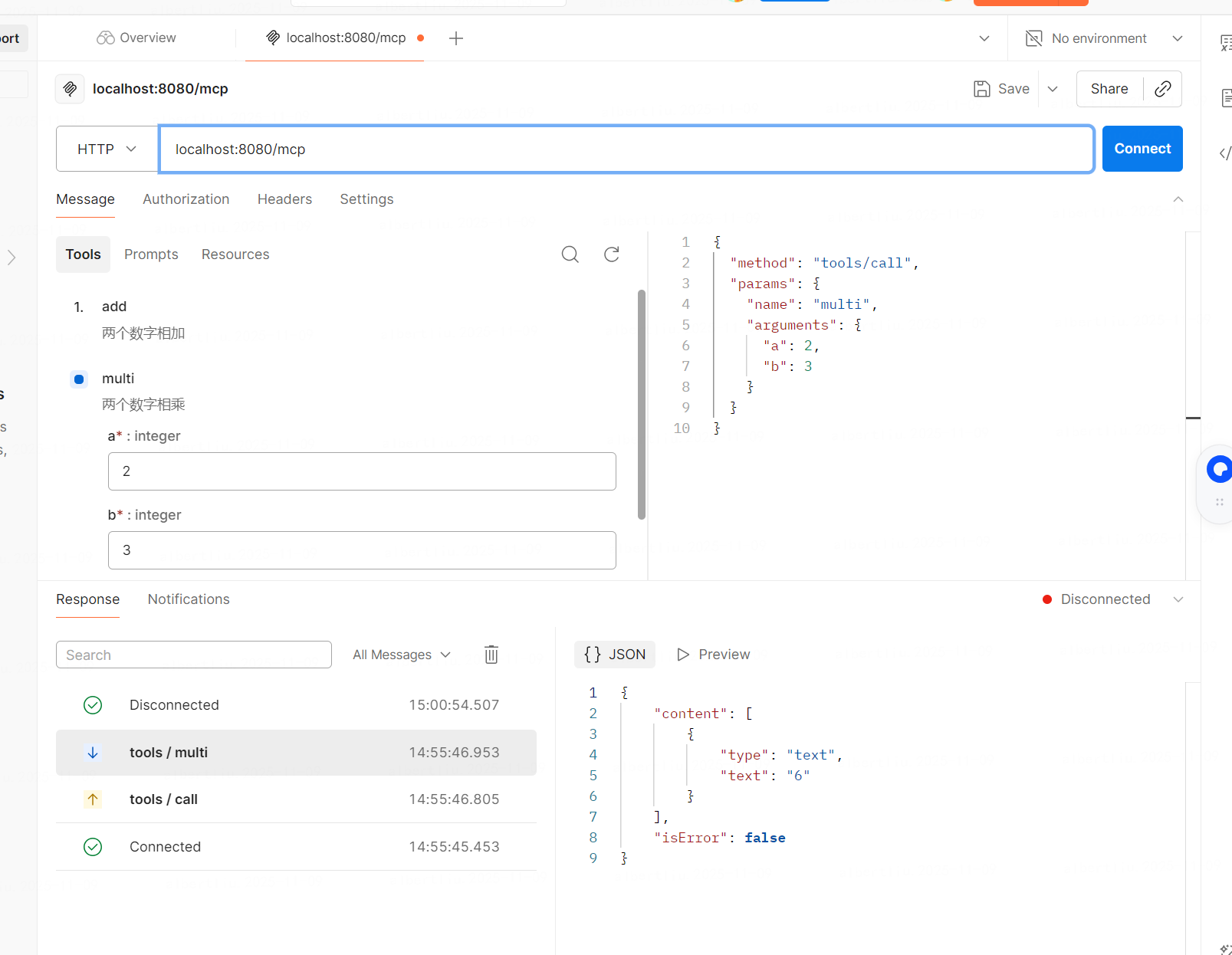
Task: Click the incoming arrow icon on tools / multi
Action: (x=93, y=753)
